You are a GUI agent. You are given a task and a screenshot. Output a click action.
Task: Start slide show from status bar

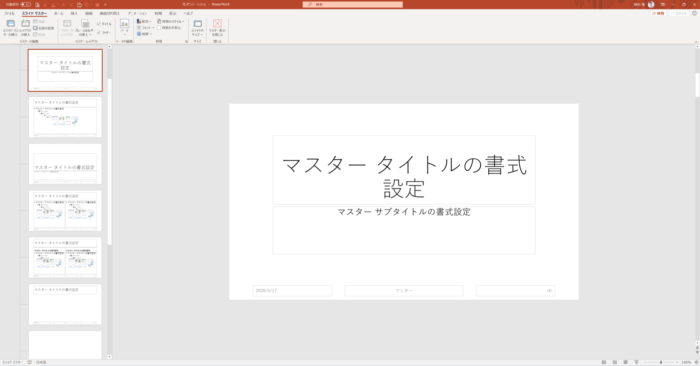click(636, 362)
